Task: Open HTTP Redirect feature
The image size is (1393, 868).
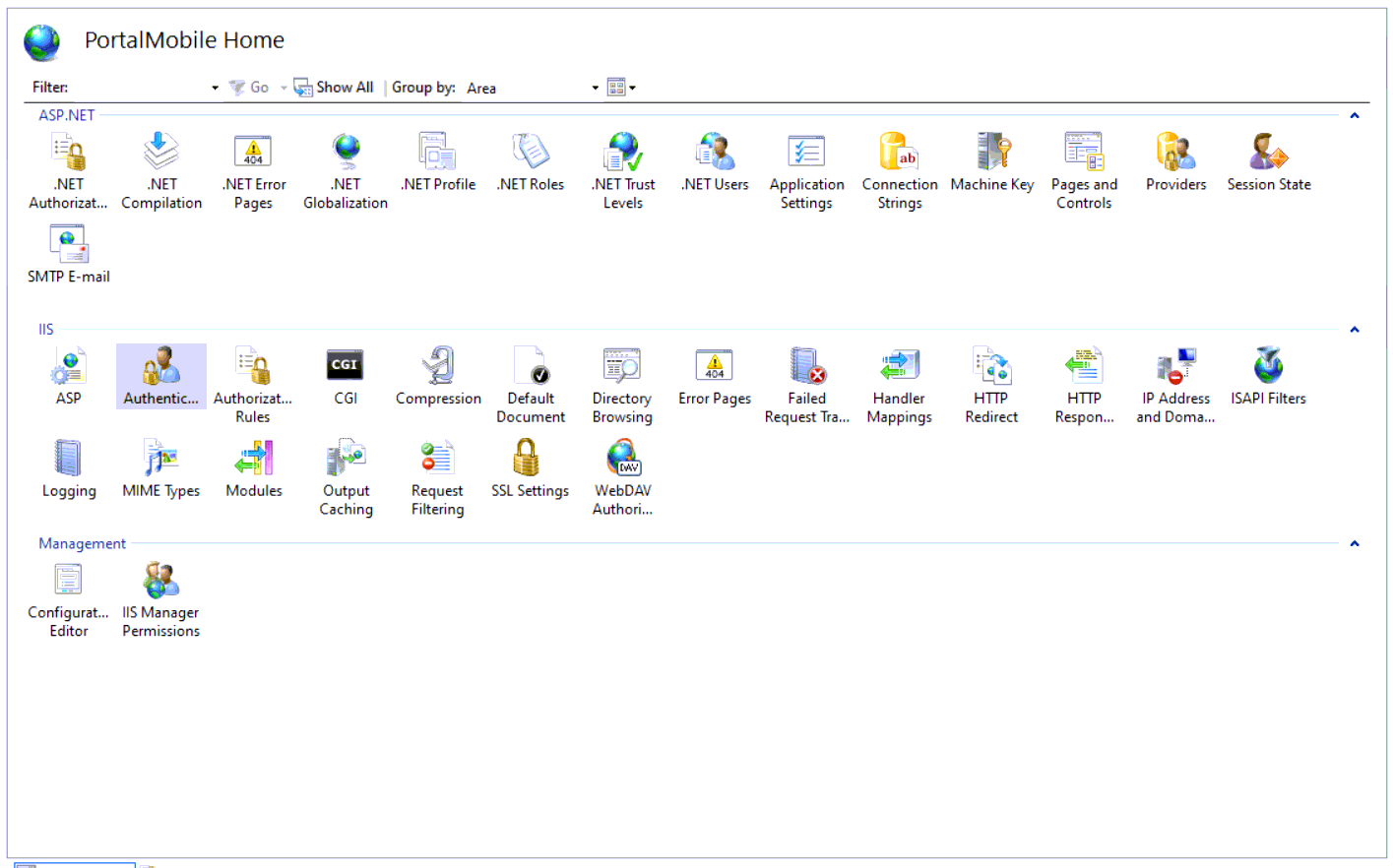Action: [x=991, y=386]
